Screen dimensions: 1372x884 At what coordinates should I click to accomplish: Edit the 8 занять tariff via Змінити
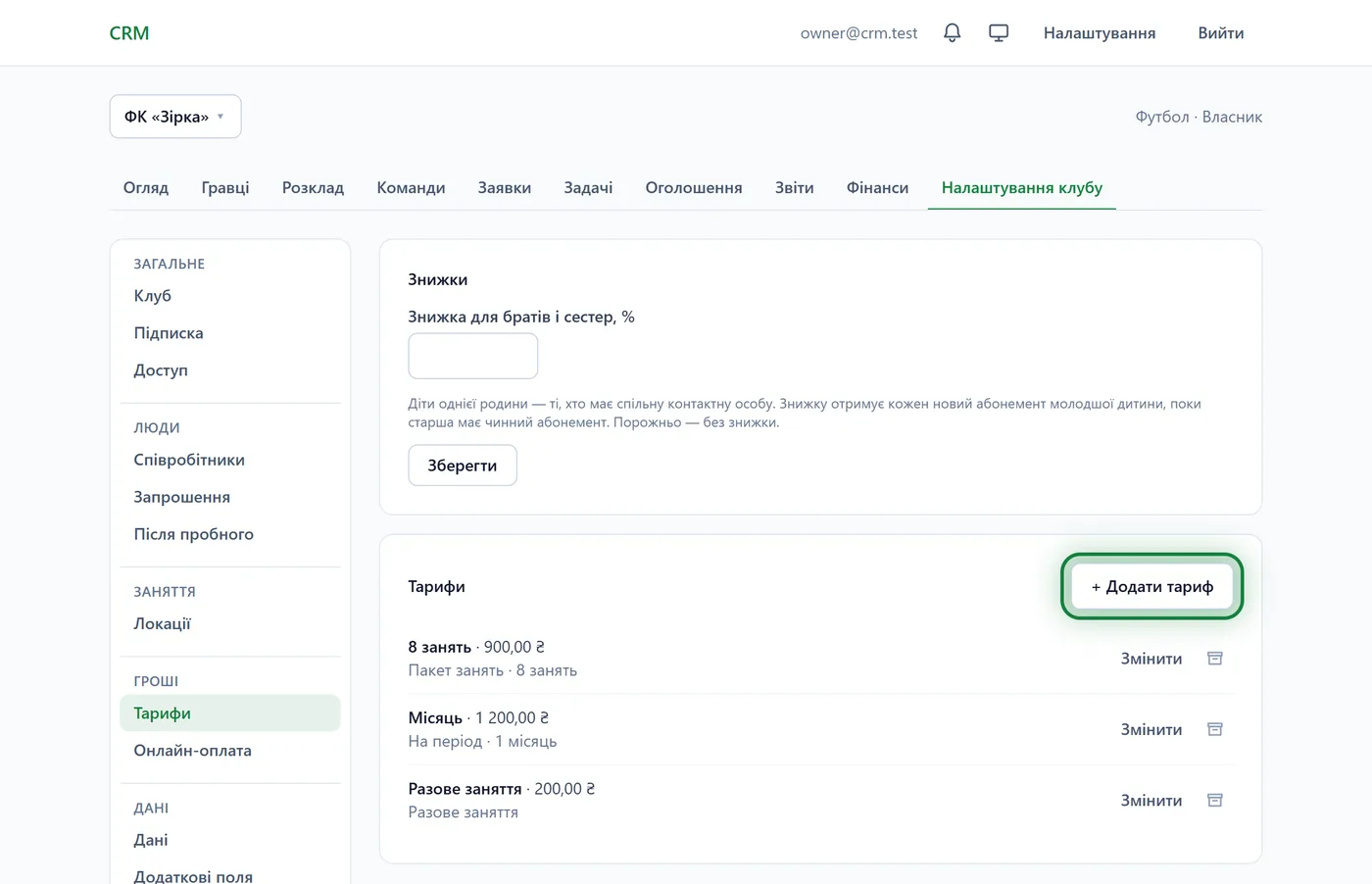(1151, 659)
